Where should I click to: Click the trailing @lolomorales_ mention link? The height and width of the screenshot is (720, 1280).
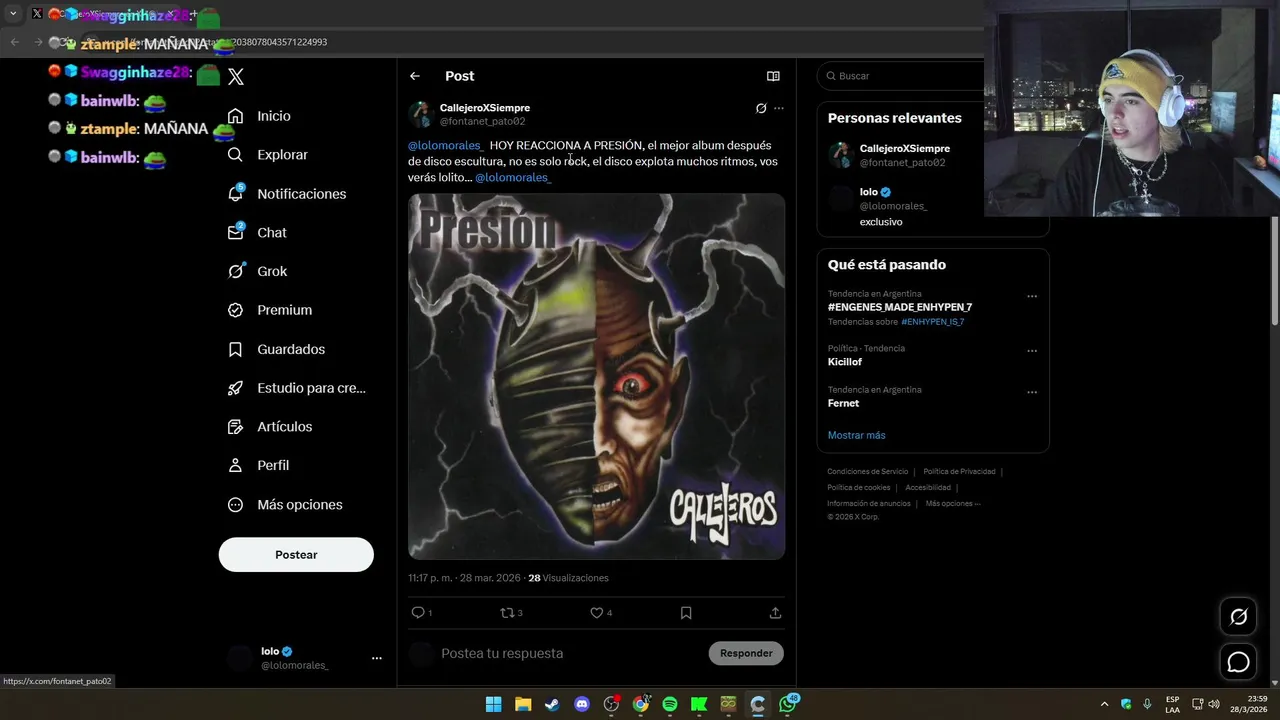pyautogui.click(x=513, y=178)
